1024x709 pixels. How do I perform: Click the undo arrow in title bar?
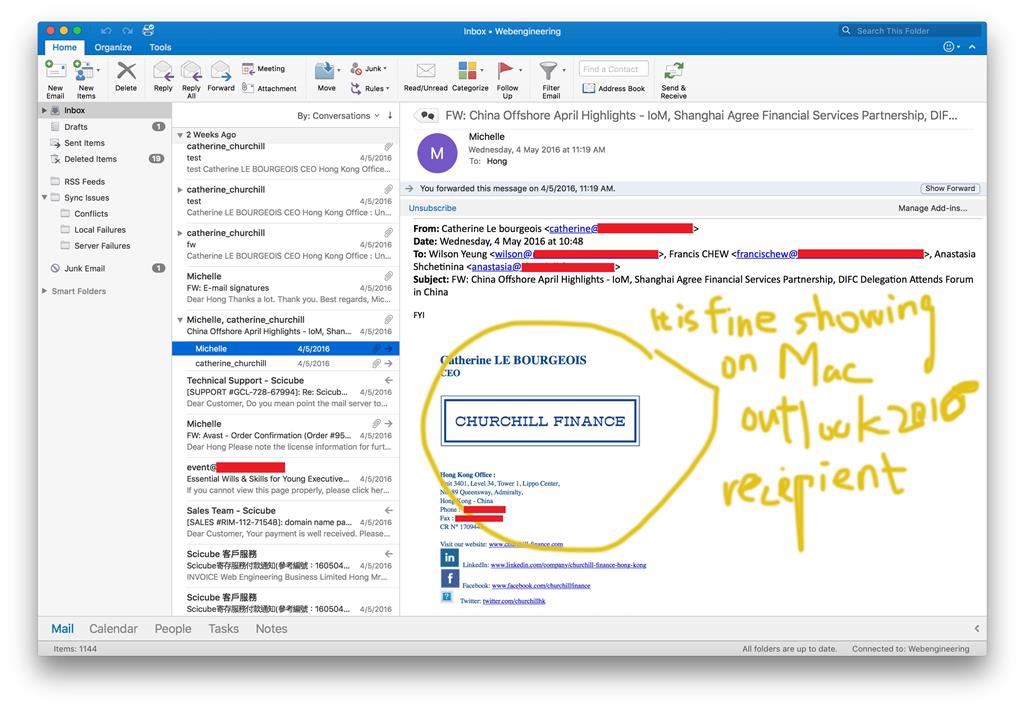106,31
